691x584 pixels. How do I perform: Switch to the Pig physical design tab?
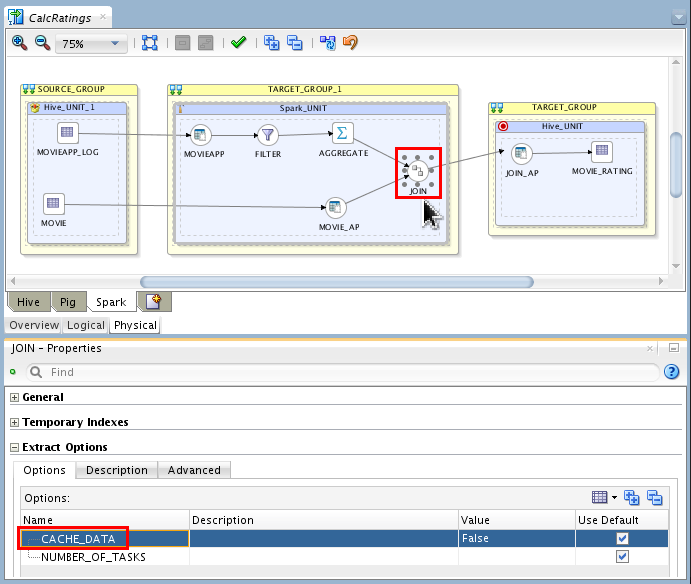point(67,302)
